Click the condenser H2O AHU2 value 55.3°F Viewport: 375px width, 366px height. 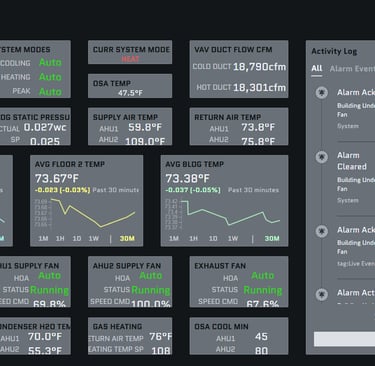click(45, 350)
